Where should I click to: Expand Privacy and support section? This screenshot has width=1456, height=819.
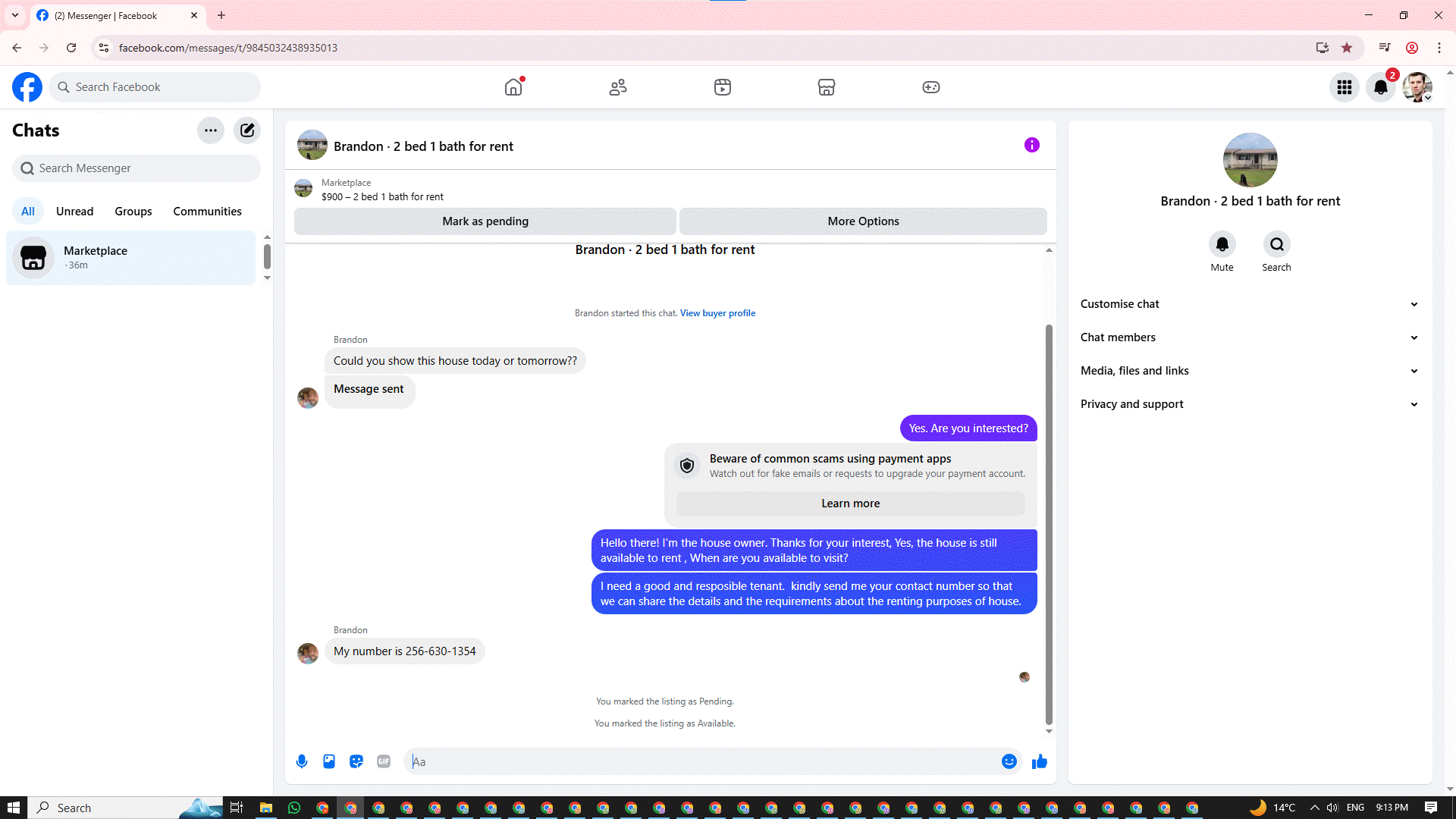(x=1250, y=404)
